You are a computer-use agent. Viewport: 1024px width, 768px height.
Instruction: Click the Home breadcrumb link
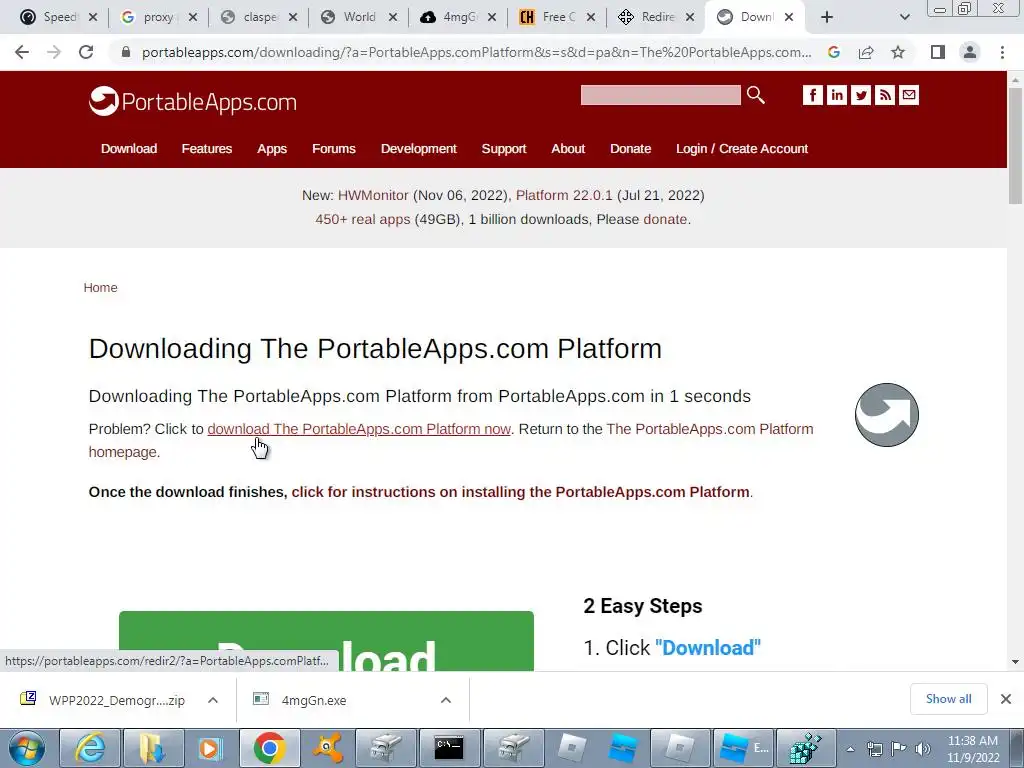101,288
